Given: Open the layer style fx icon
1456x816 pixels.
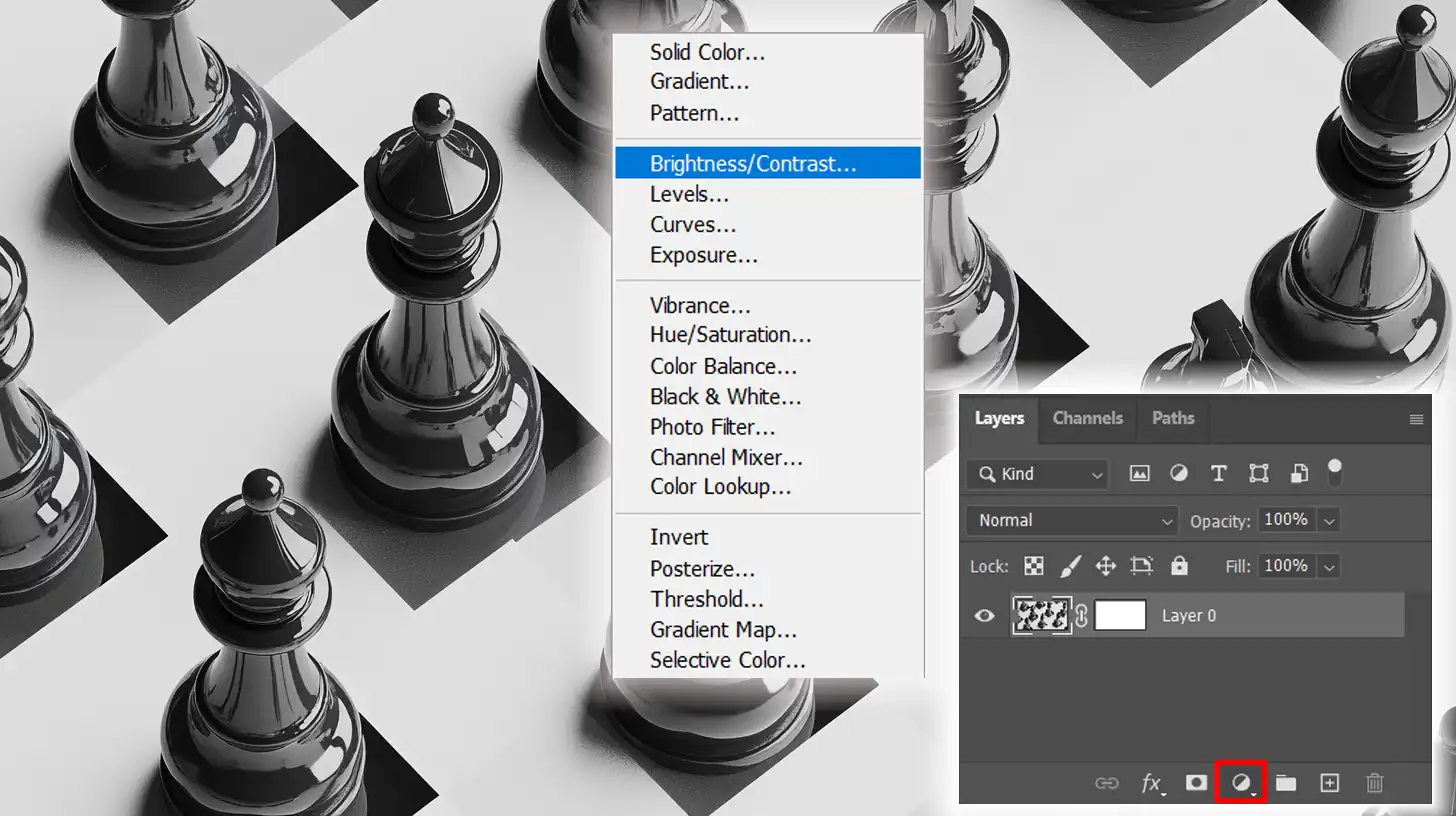Looking at the screenshot, I should click(1152, 783).
